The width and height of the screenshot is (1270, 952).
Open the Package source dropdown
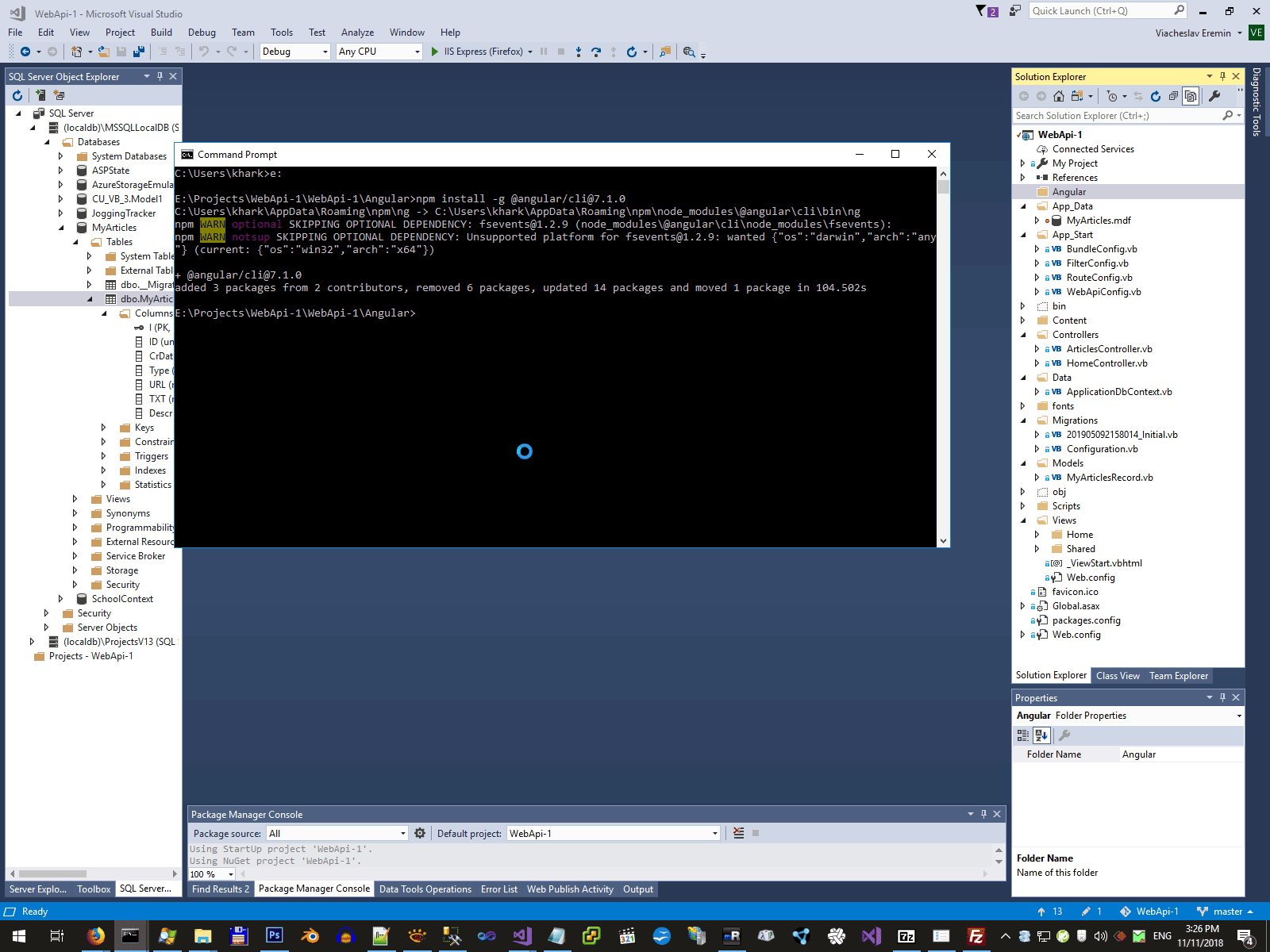[x=337, y=833]
